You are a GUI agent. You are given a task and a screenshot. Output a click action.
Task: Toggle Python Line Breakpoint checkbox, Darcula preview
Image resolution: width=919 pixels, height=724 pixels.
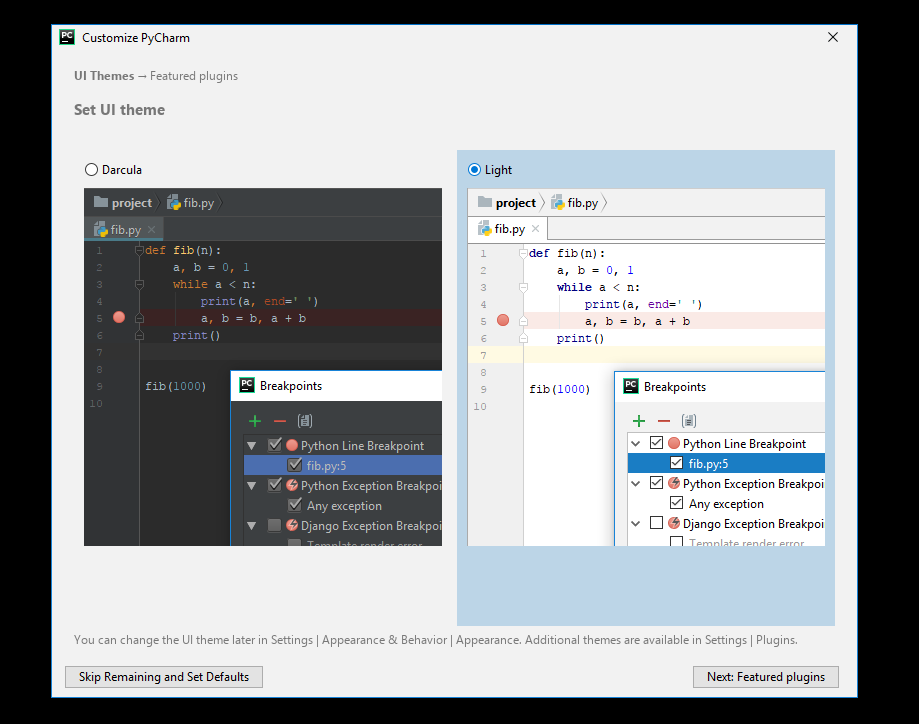(x=274, y=445)
